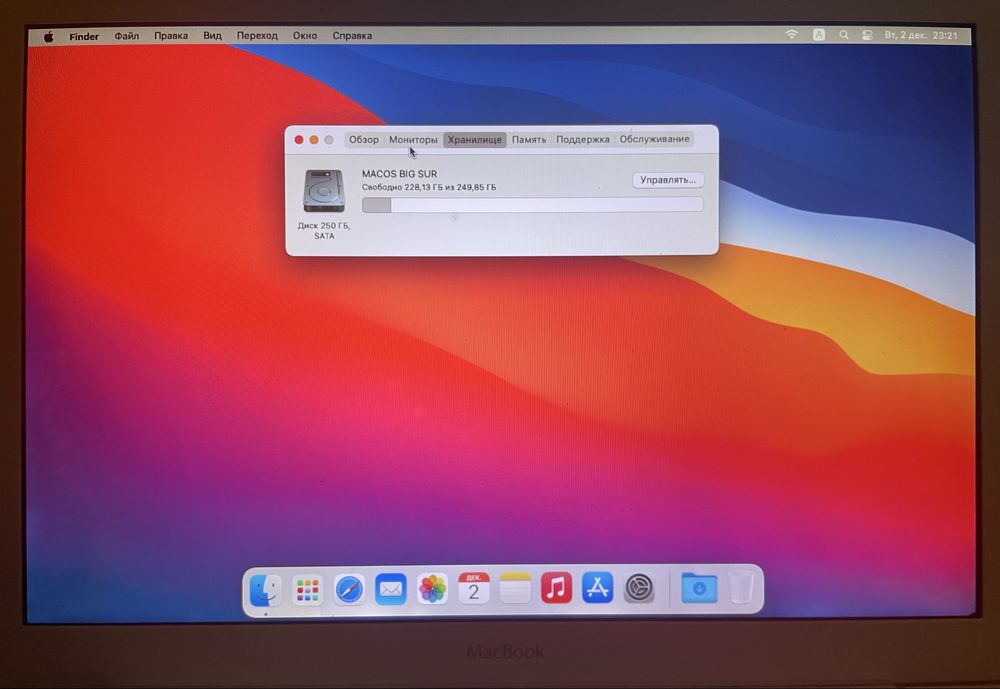Open the Trash in the Dock
Image resolution: width=1000 pixels, height=689 pixels.
[x=740, y=588]
